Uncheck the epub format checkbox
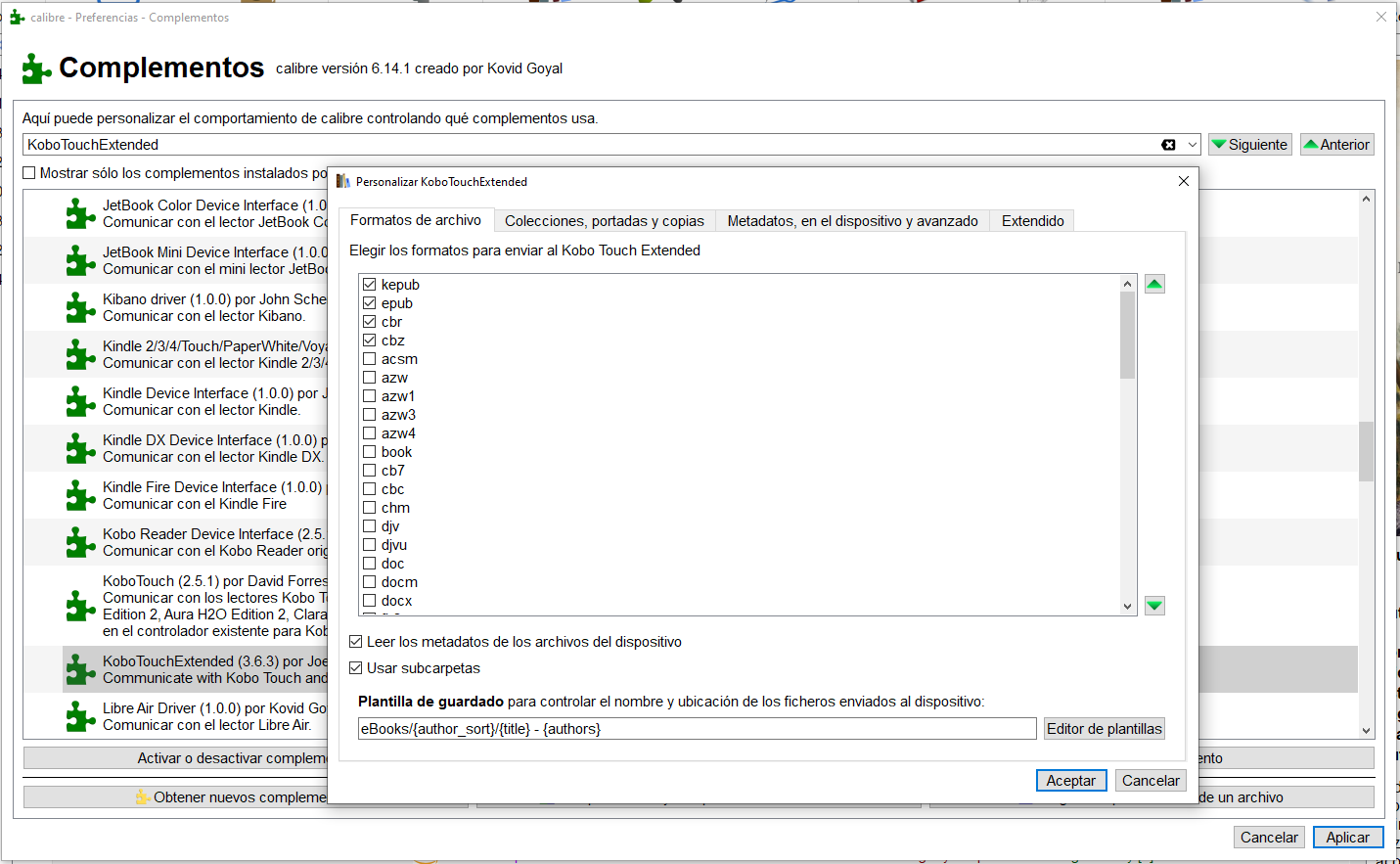This screenshot has width=1400, height=864. click(x=369, y=303)
